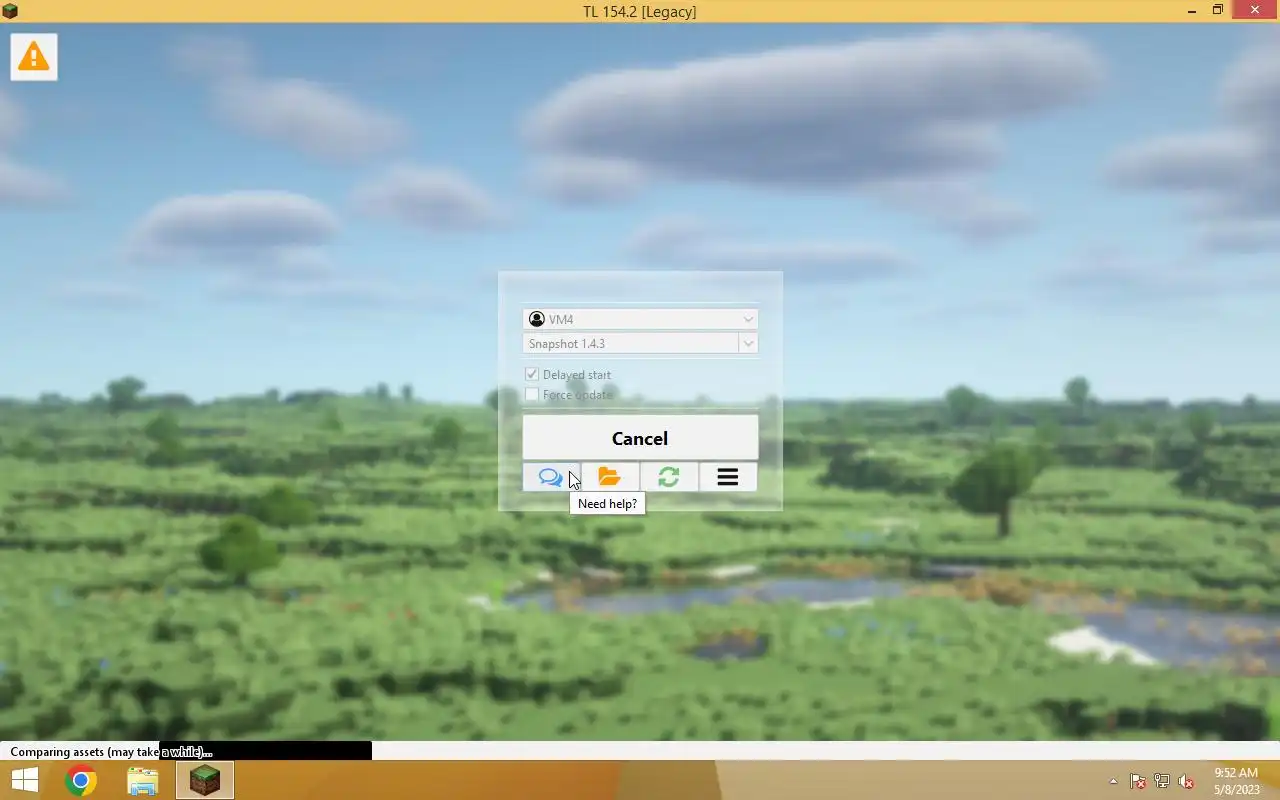This screenshot has width=1280, height=800.
Task: Select the Minecraft block taskbar icon
Action: 205,780
